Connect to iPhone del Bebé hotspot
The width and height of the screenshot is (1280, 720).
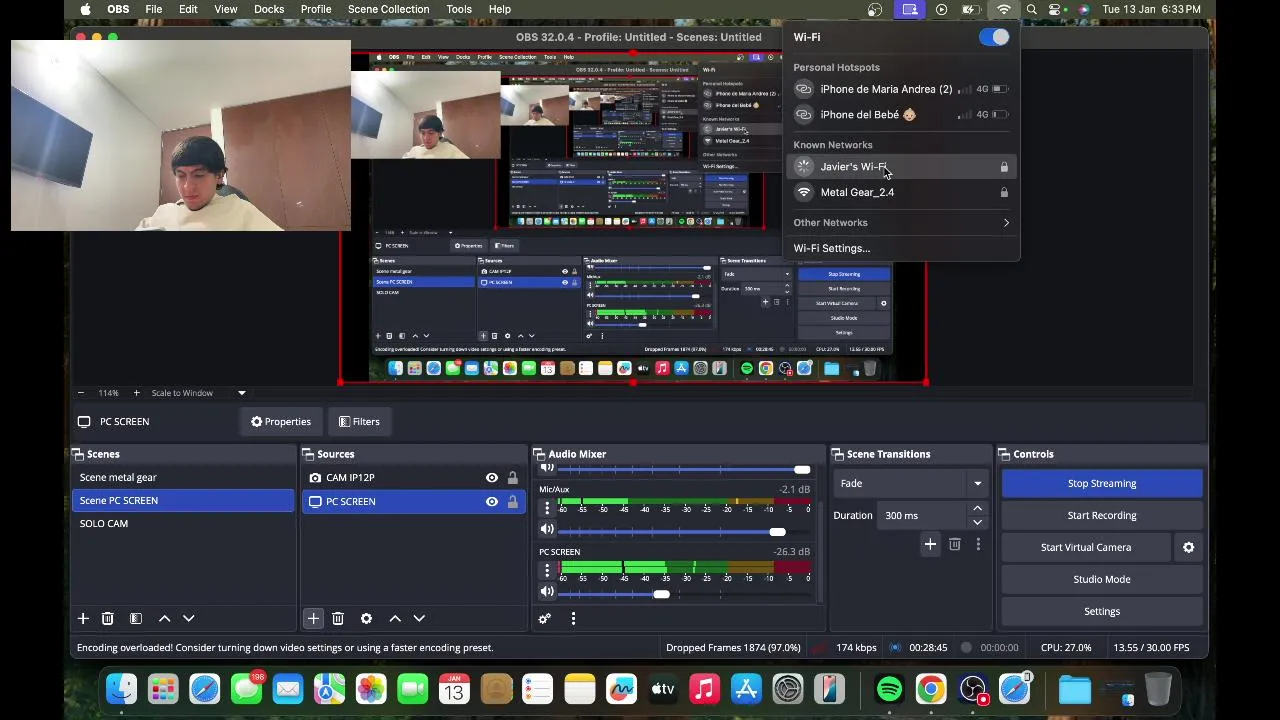coord(901,115)
